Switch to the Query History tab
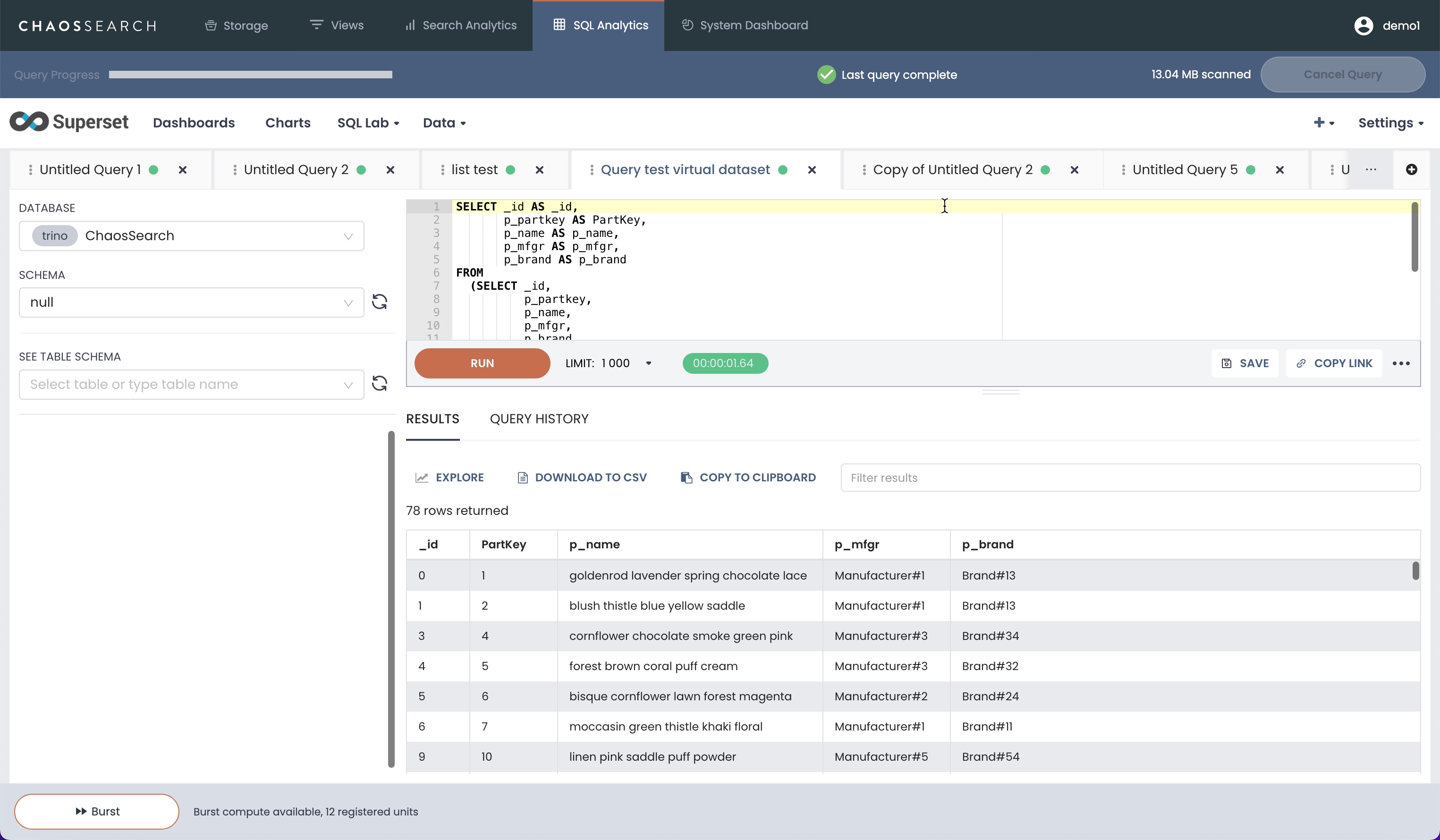The image size is (1440, 840). click(539, 419)
